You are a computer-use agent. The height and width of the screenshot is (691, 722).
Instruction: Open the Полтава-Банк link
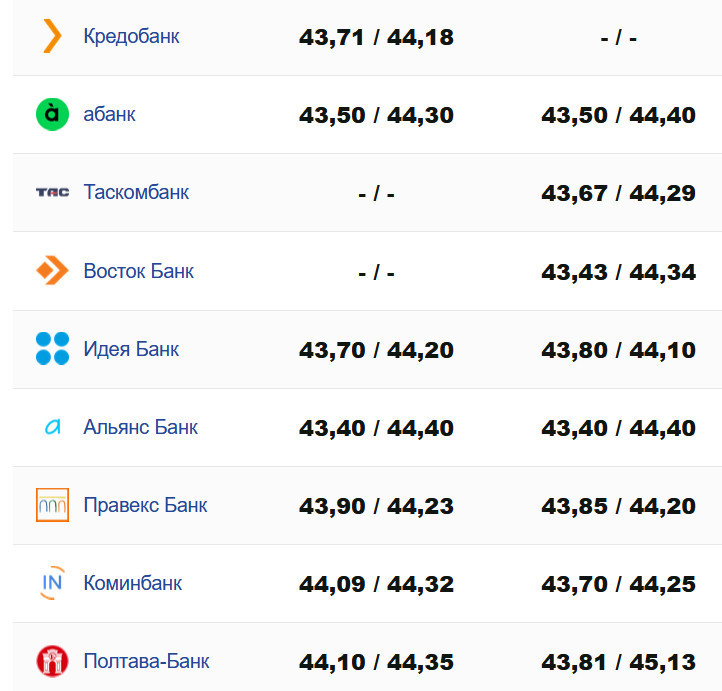147,661
